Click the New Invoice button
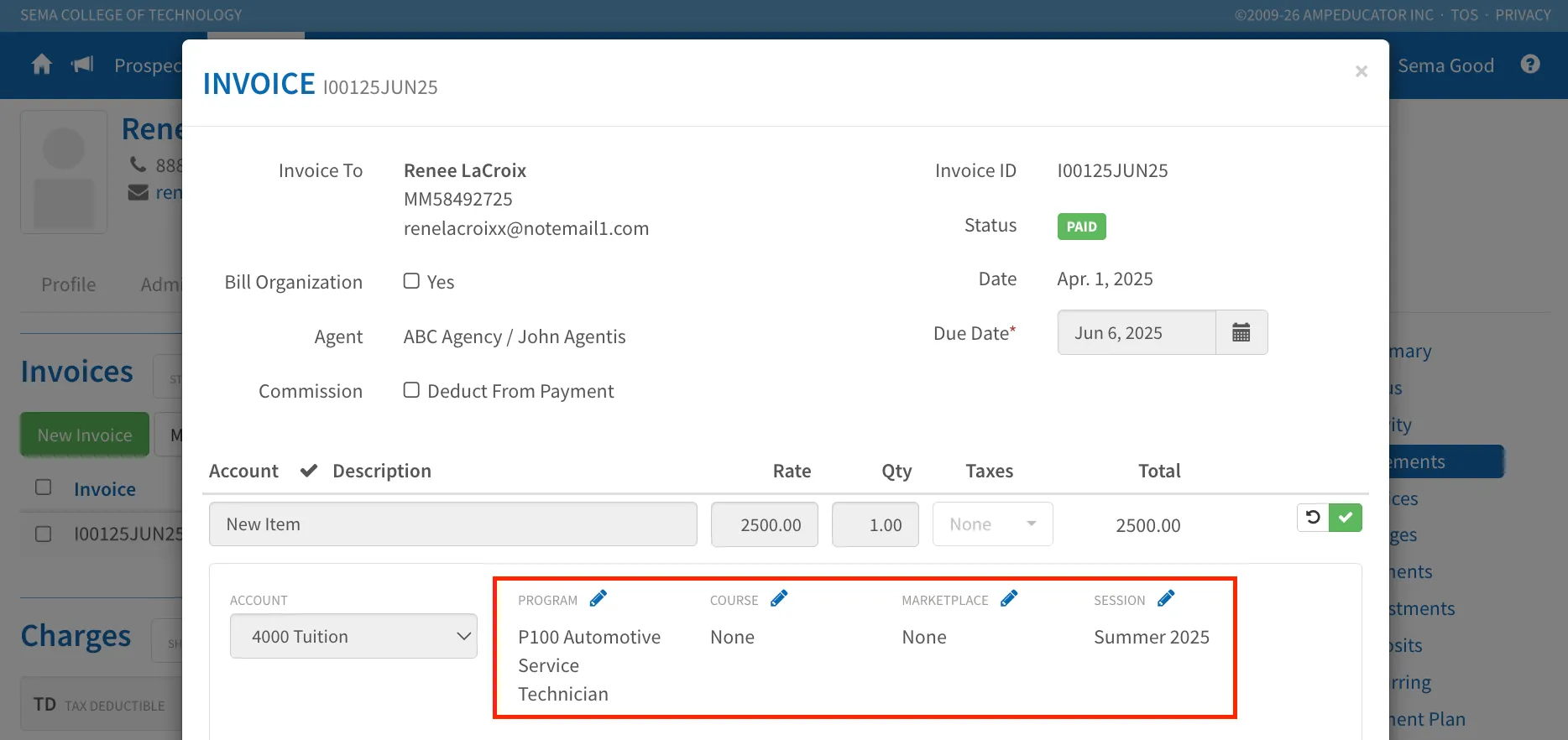 tap(85, 435)
